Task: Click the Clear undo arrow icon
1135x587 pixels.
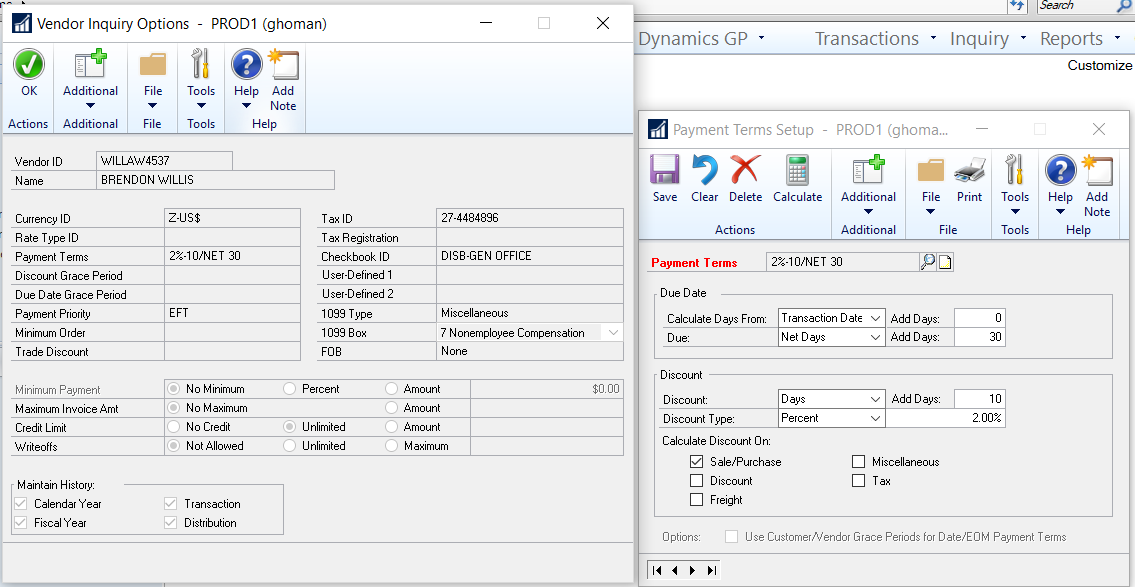Action: click(x=704, y=170)
